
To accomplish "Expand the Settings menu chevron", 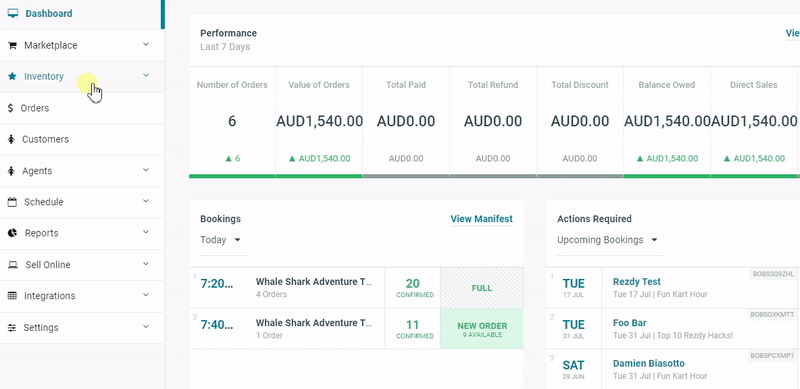I will pos(146,327).
